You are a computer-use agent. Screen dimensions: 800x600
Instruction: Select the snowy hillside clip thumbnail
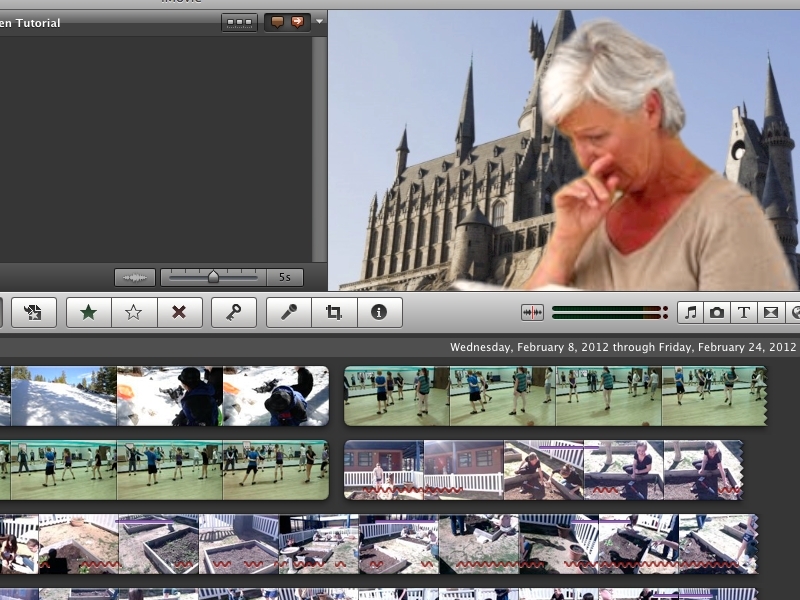[x=64, y=396]
